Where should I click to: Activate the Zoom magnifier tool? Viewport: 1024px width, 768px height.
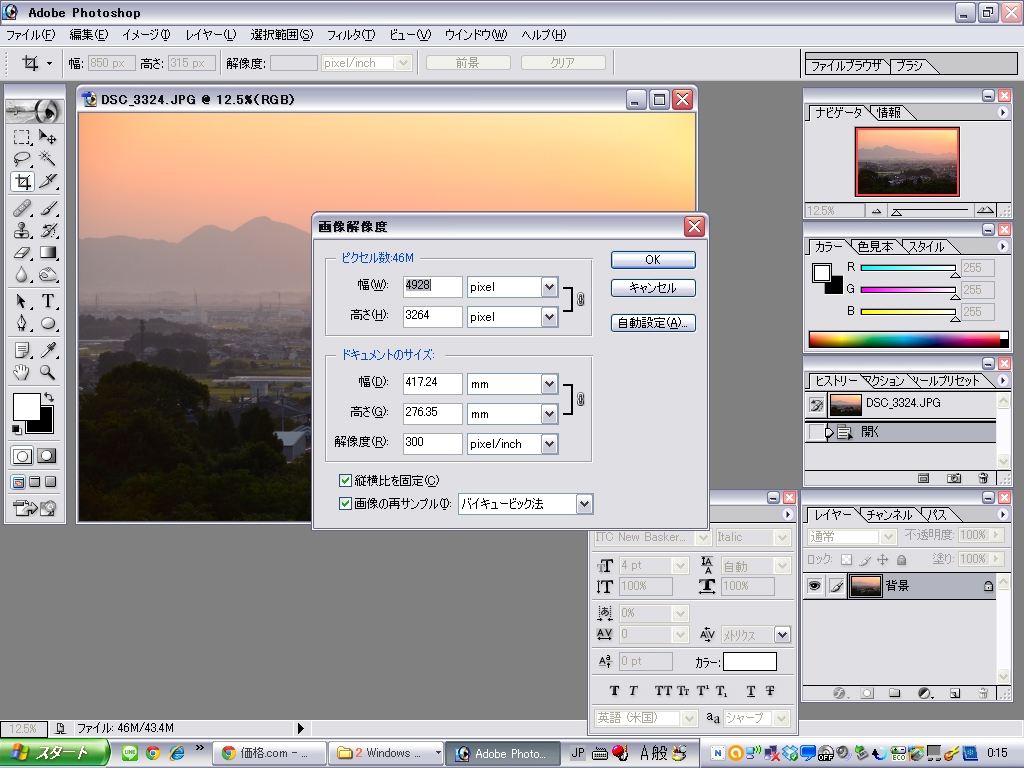[47, 372]
